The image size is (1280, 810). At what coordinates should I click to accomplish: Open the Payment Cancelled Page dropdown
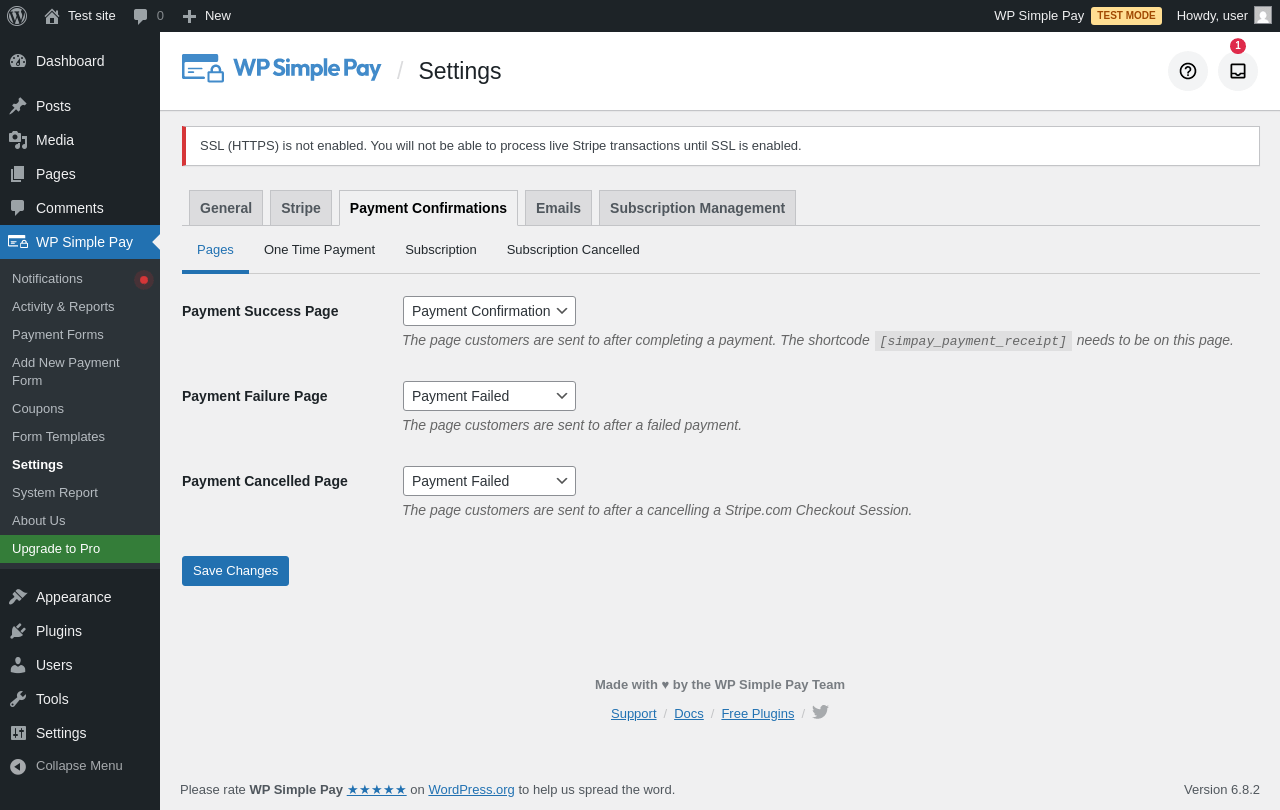pyautogui.click(x=489, y=481)
